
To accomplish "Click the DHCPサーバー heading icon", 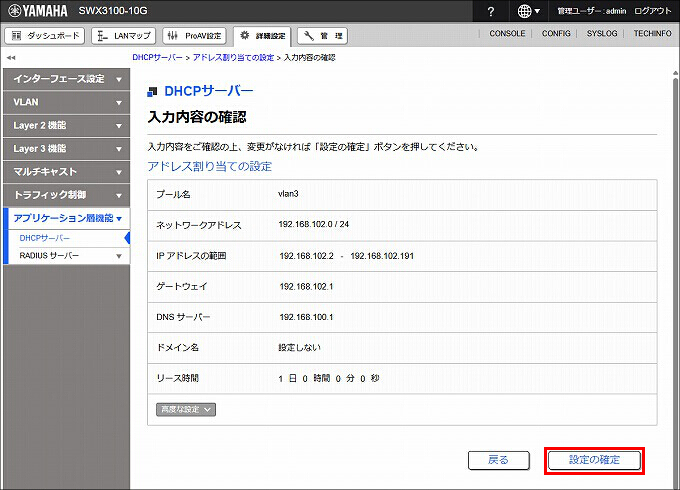I will (x=152, y=91).
